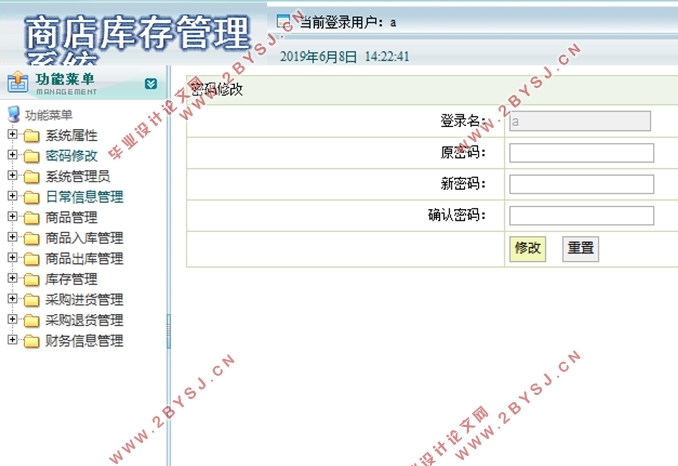Click the 商品管理 folder icon
This screenshot has width=678, height=466.
tap(31, 218)
